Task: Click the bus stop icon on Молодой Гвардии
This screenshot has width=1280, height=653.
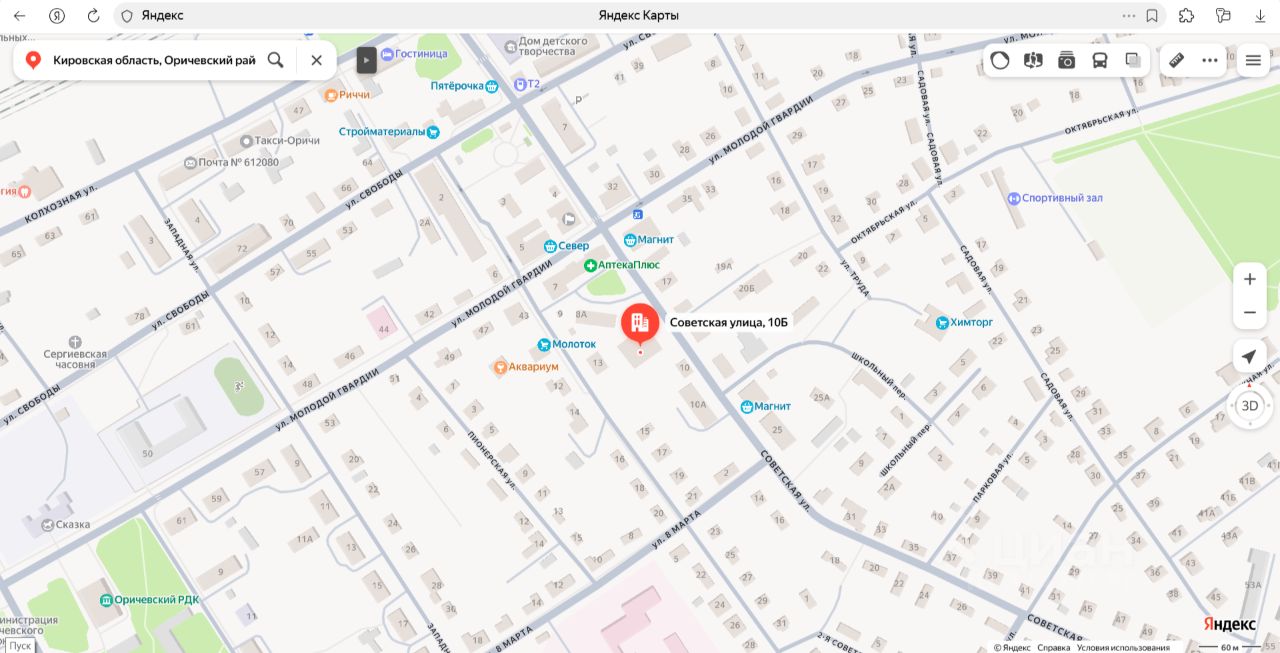Action: point(637,214)
